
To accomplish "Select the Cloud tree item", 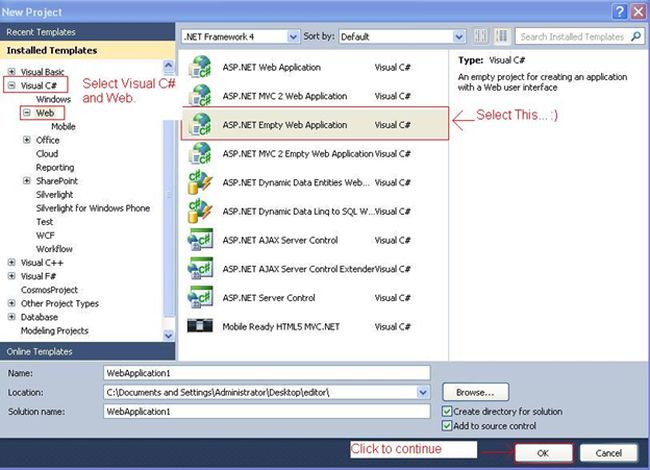I will [47, 154].
